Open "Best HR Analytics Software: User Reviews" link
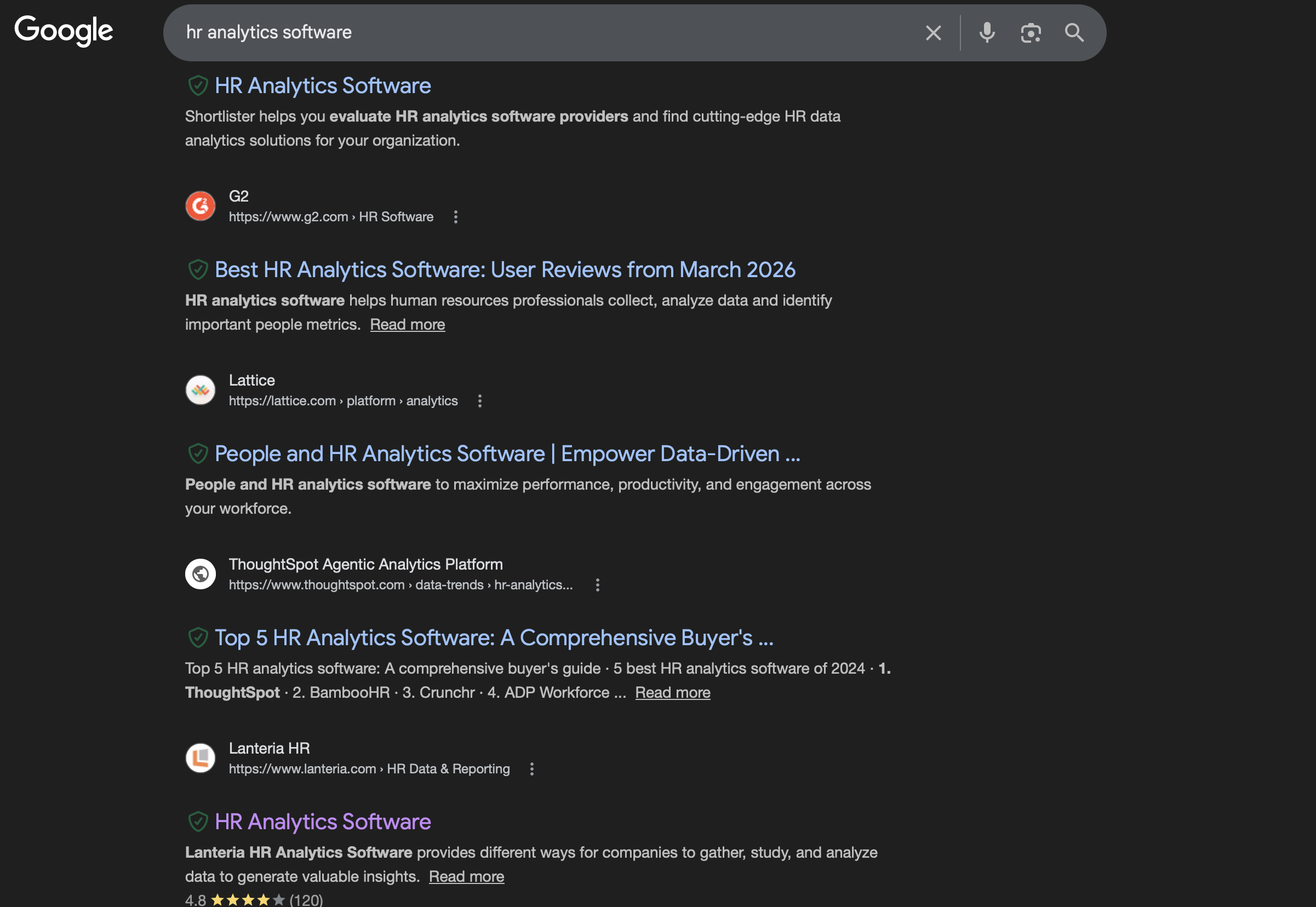This screenshot has height=907, width=1316. (x=505, y=270)
